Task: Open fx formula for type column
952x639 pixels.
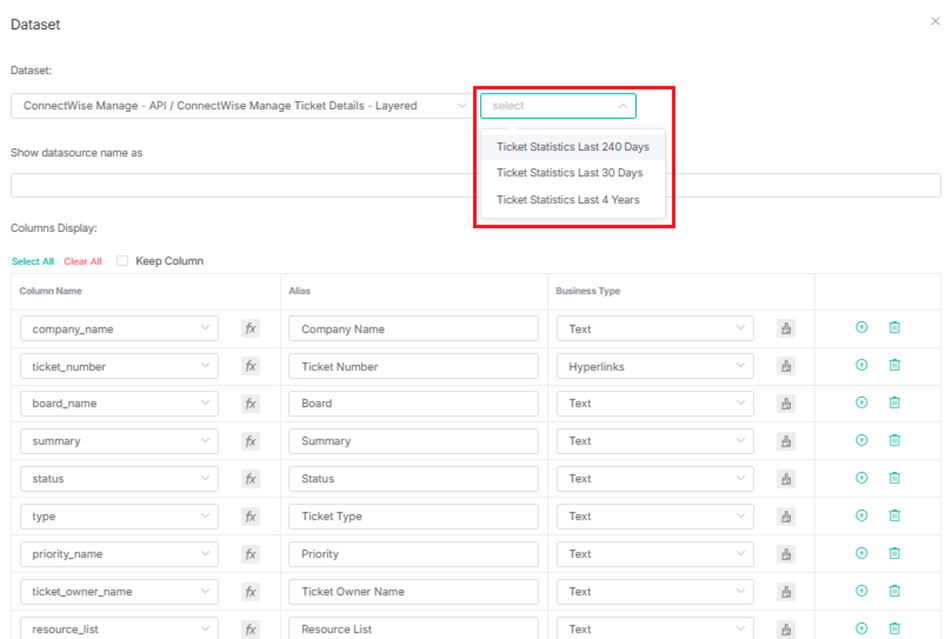Action: point(250,516)
